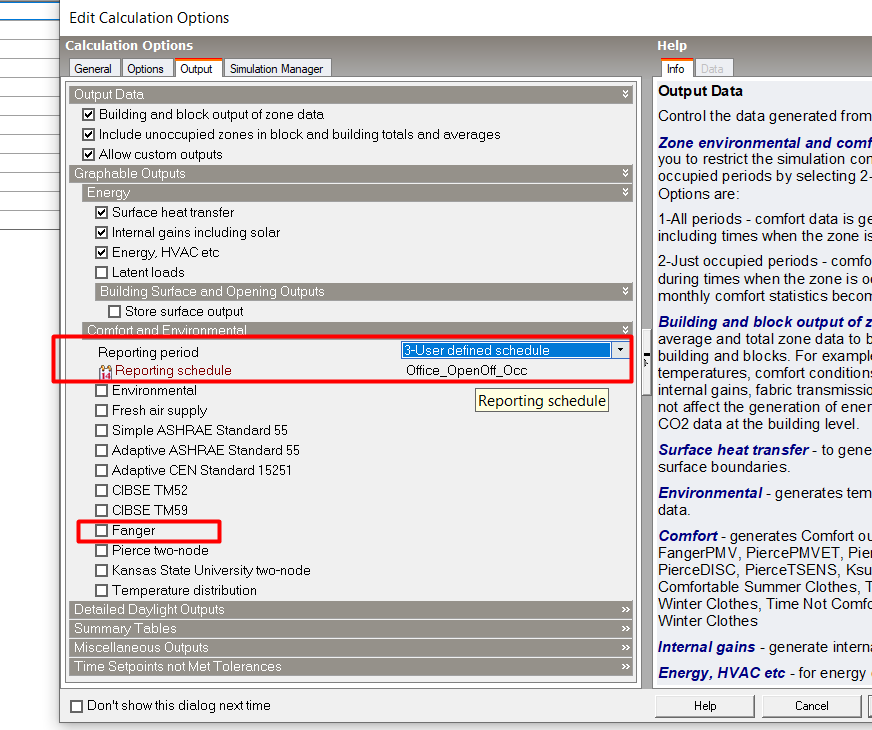Collapse the Energy subsection
The height and width of the screenshot is (730, 872).
tap(626, 192)
